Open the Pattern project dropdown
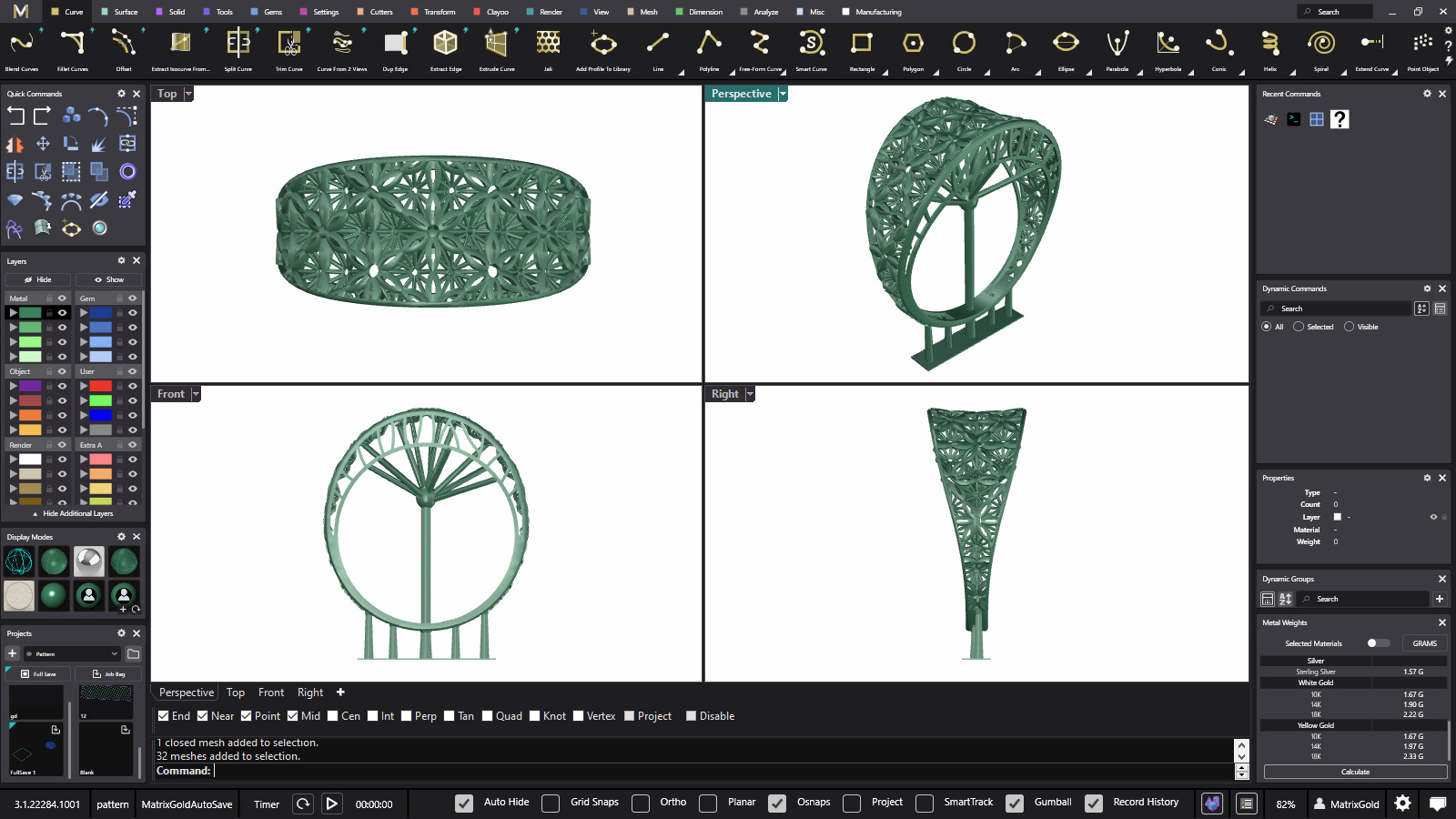Viewport: 1456px width, 819px height. coord(72,653)
